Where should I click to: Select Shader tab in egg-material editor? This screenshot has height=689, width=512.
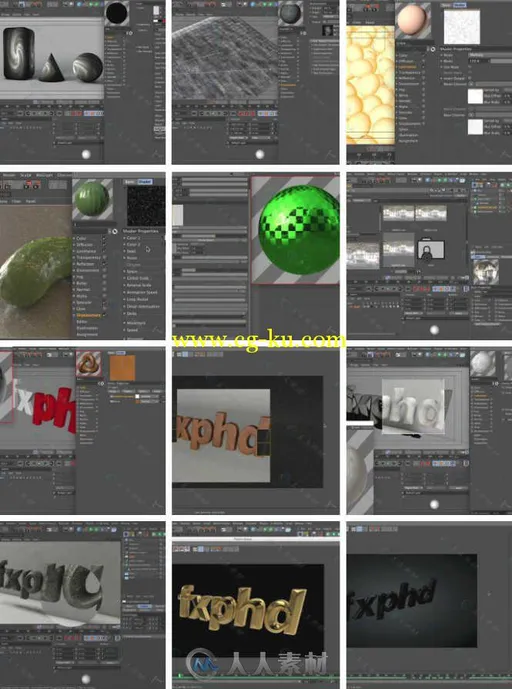[459, 5]
